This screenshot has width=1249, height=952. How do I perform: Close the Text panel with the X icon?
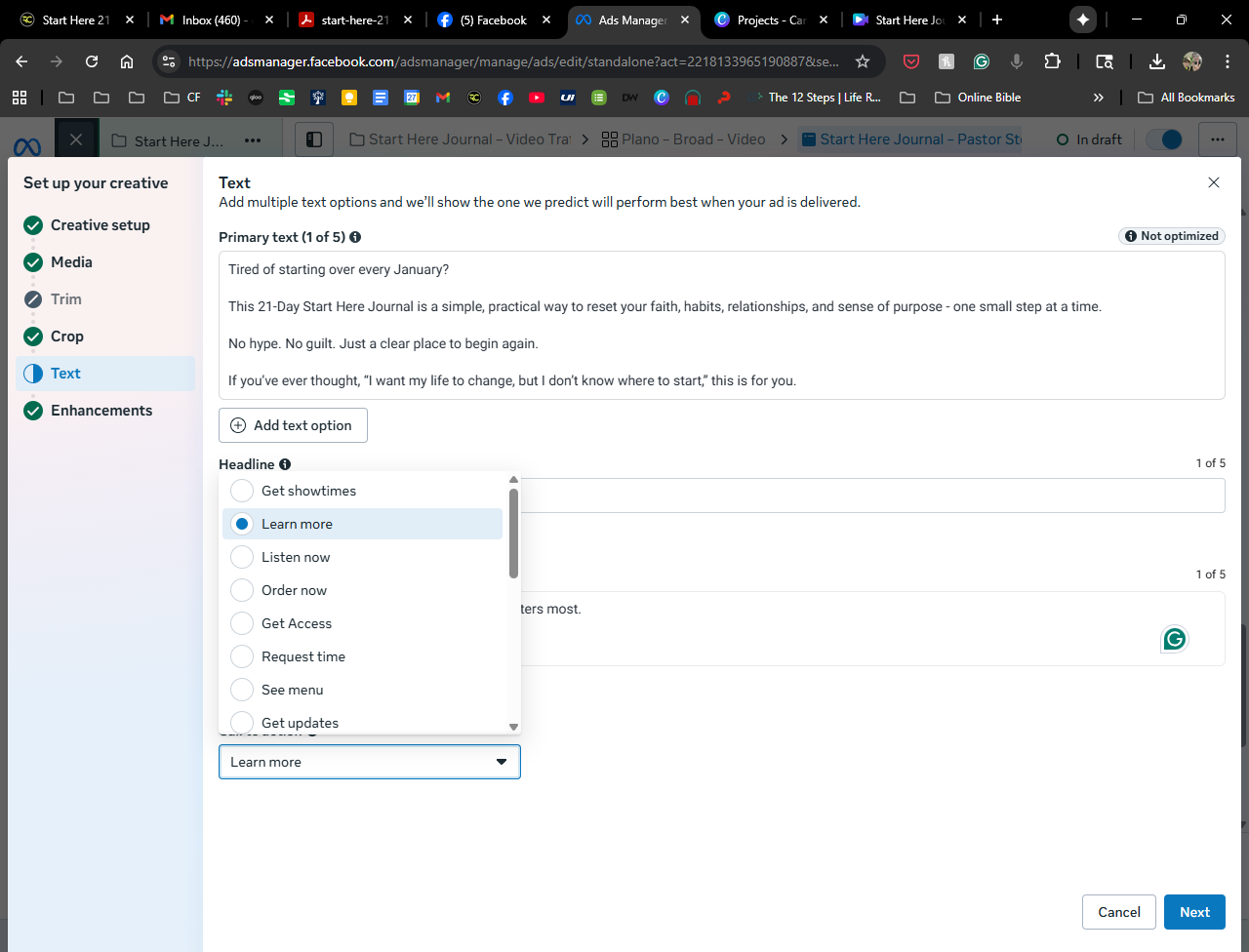[x=1214, y=182]
